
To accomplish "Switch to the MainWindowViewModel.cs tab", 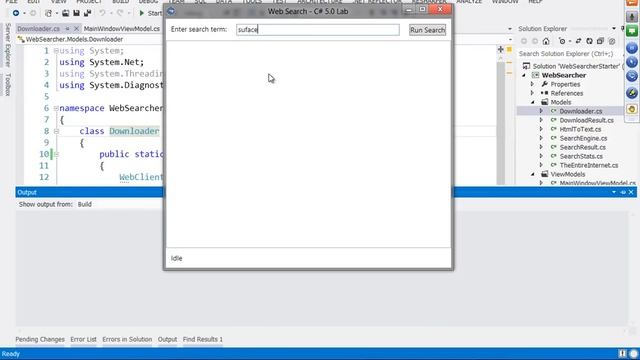I will coord(122,29).
